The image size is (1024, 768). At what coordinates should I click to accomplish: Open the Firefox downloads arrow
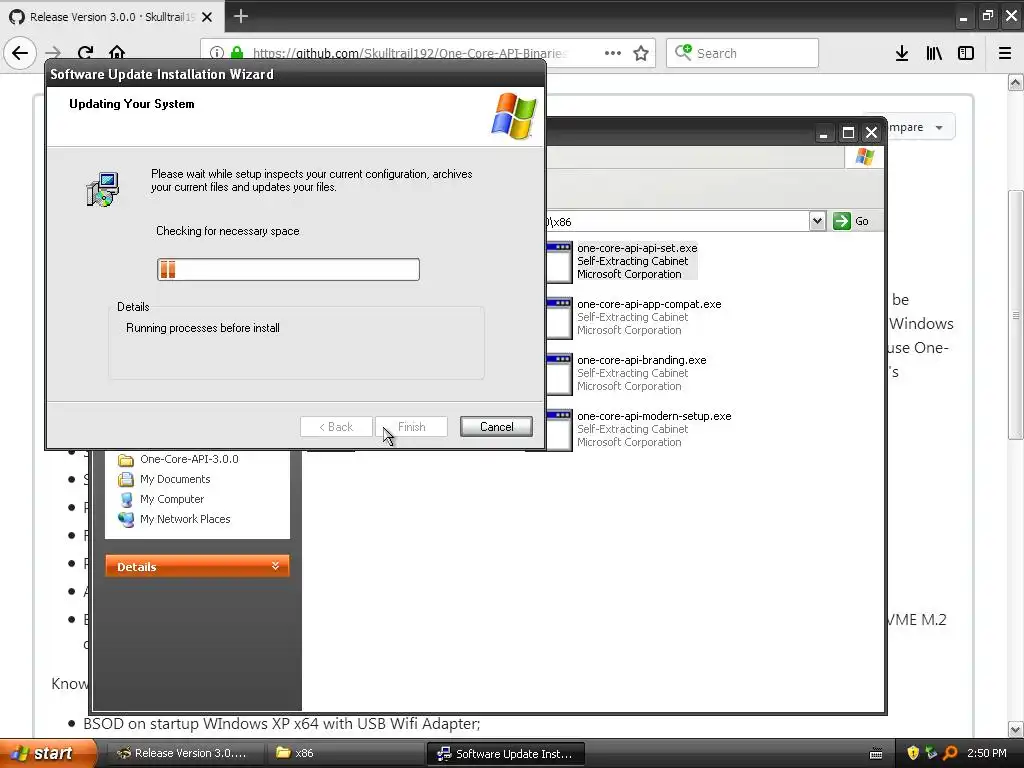[902, 53]
